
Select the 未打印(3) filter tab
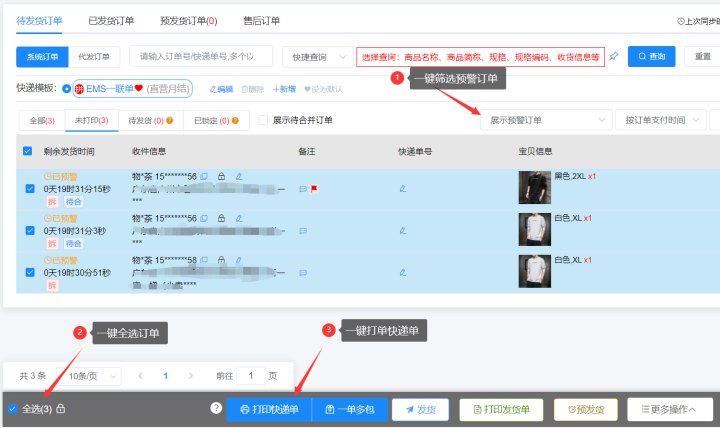[x=91, y=120]
